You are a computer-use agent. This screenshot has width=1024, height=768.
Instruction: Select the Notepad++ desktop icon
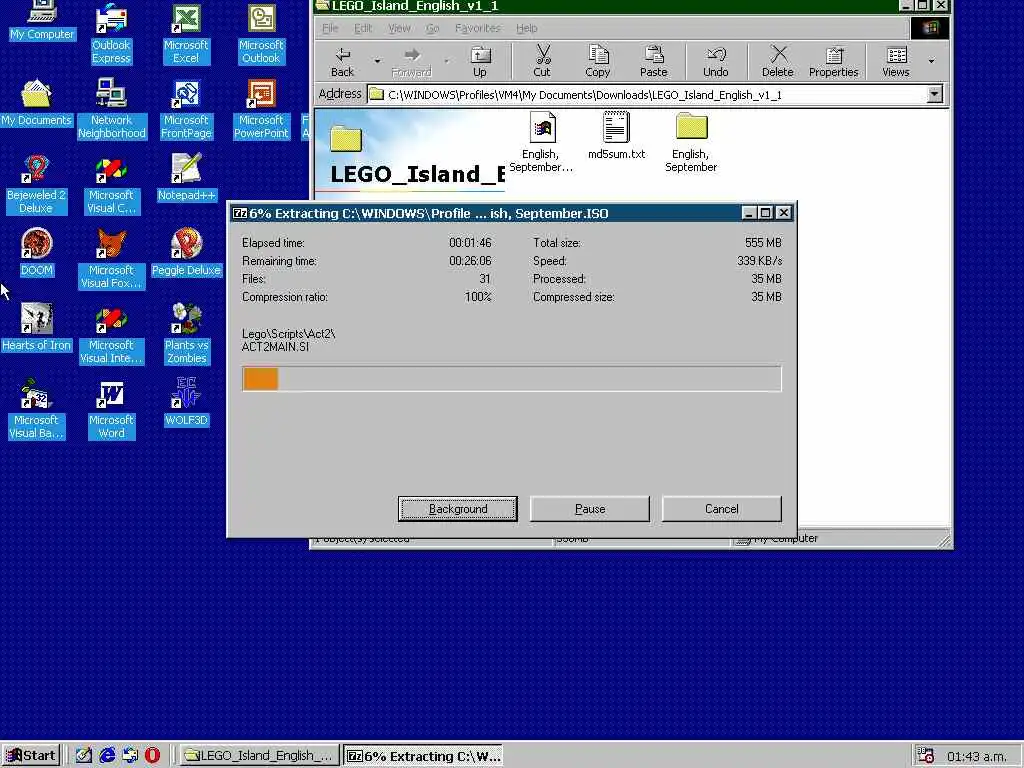coord(186,177)
